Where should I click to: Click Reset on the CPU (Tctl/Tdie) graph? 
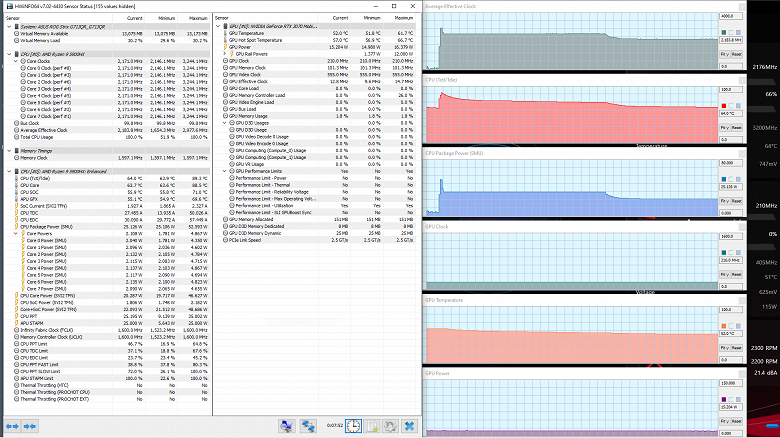point(736,127)
